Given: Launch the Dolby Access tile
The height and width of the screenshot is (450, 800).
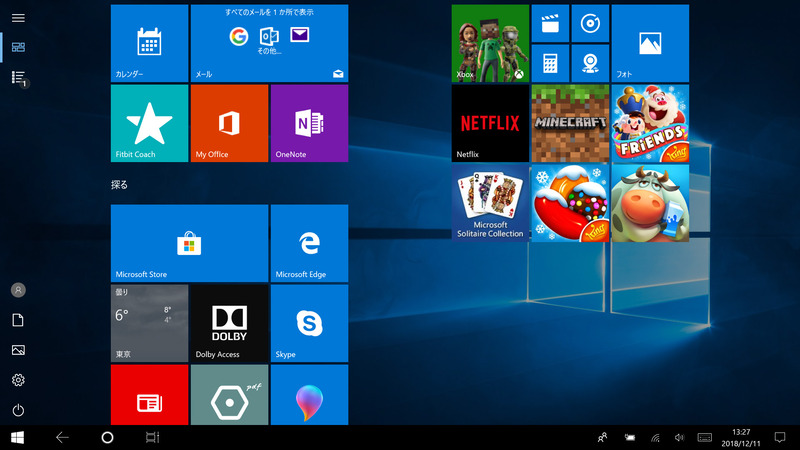Looking at the screenshot, I should (x=230, y=323).
